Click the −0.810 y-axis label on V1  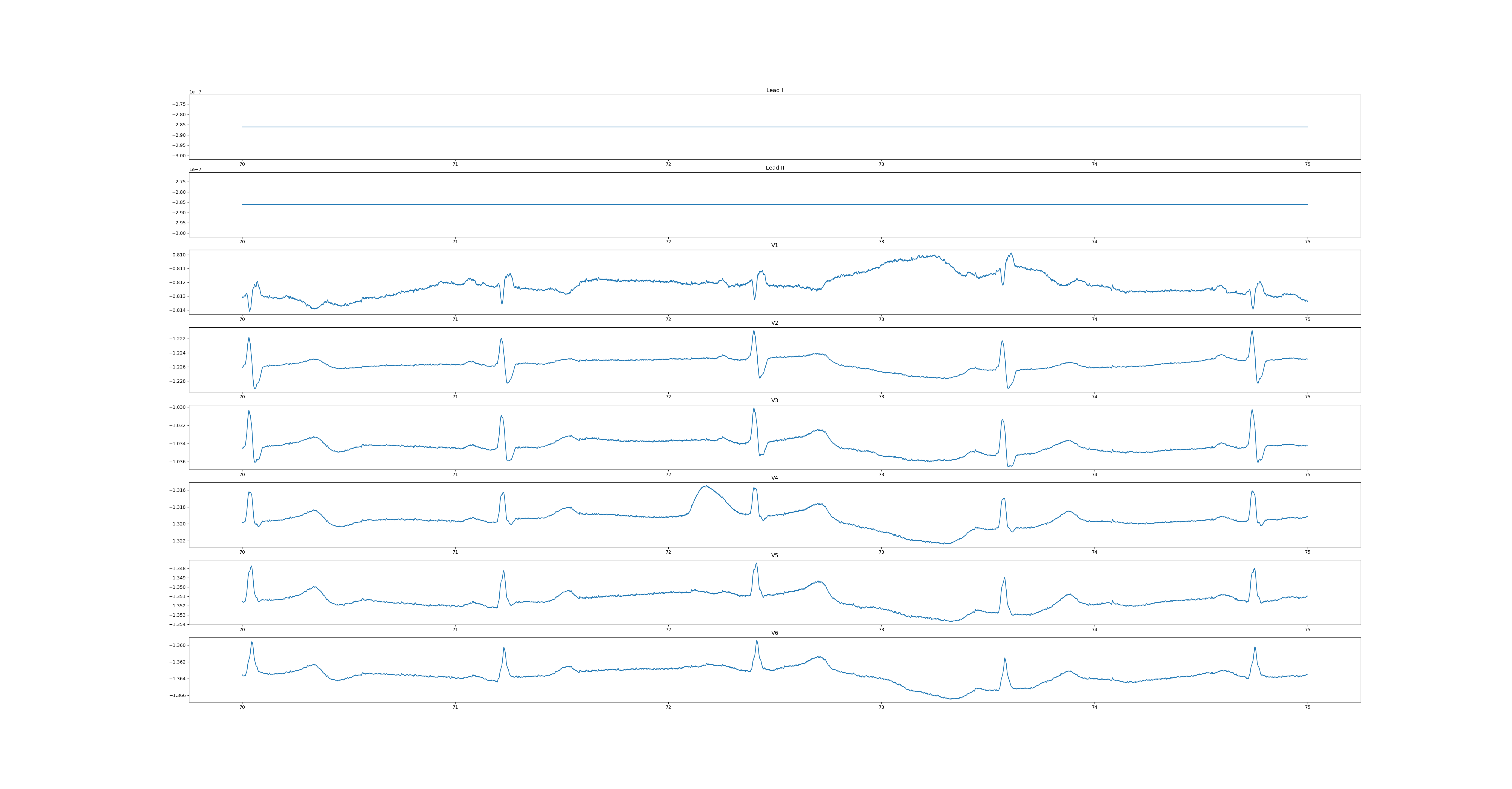pos(178,255)
